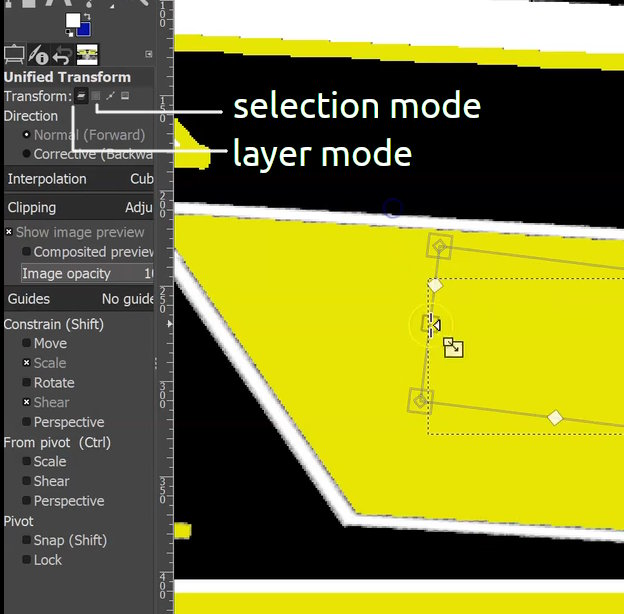624x614 pixels.
Task: Click the top-left corner transform handle
Action: pos(439,247)
